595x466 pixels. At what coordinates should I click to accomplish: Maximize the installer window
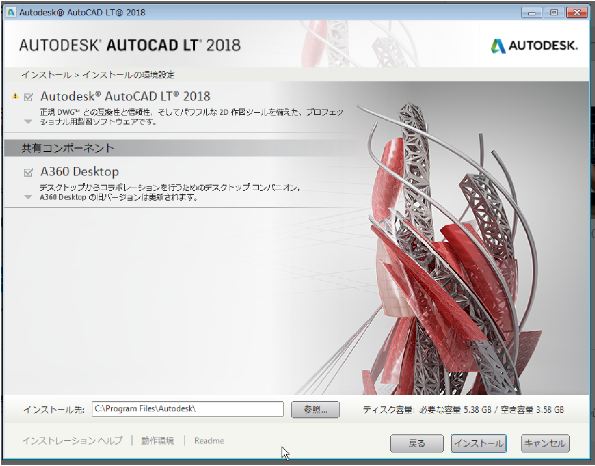554,13
